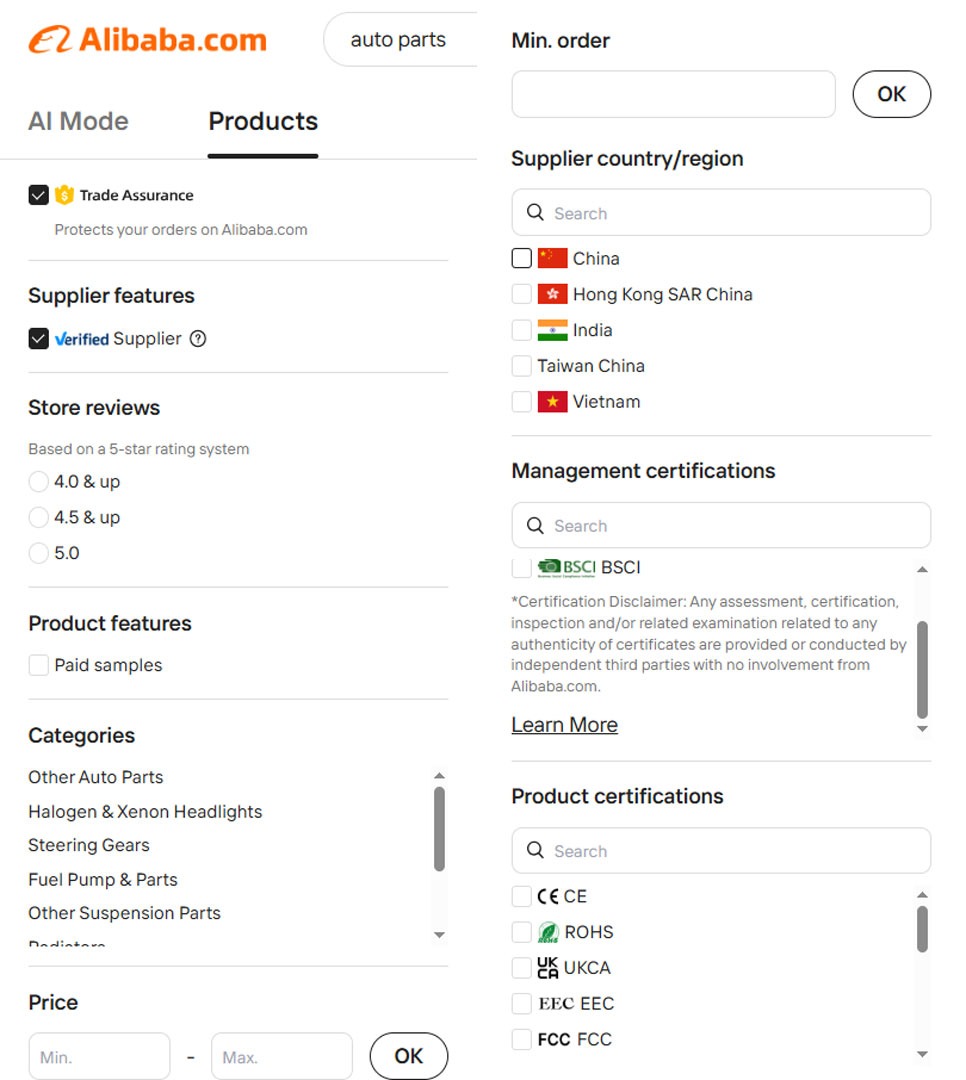Viewport: 966px width, 1080px height.
Task: Click the Hong Kong SAR China flag icon
Action: 553,294
